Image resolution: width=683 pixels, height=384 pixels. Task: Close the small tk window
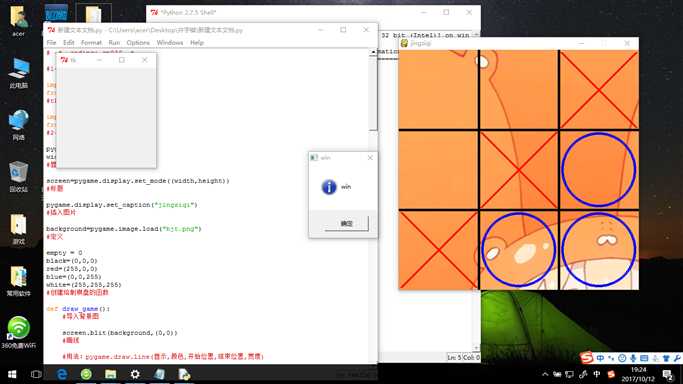pos(145,60)
